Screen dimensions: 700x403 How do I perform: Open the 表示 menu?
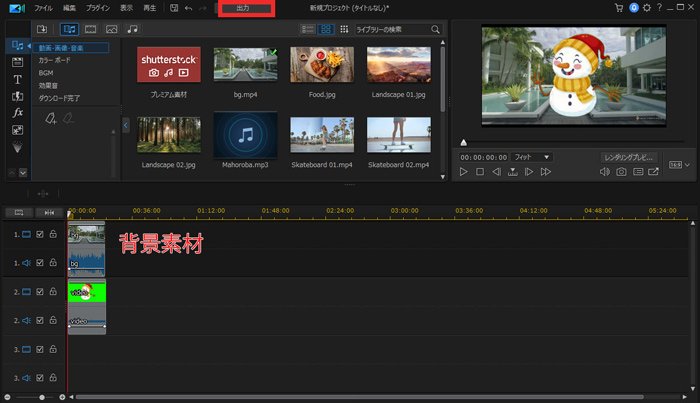click(126, 8)
